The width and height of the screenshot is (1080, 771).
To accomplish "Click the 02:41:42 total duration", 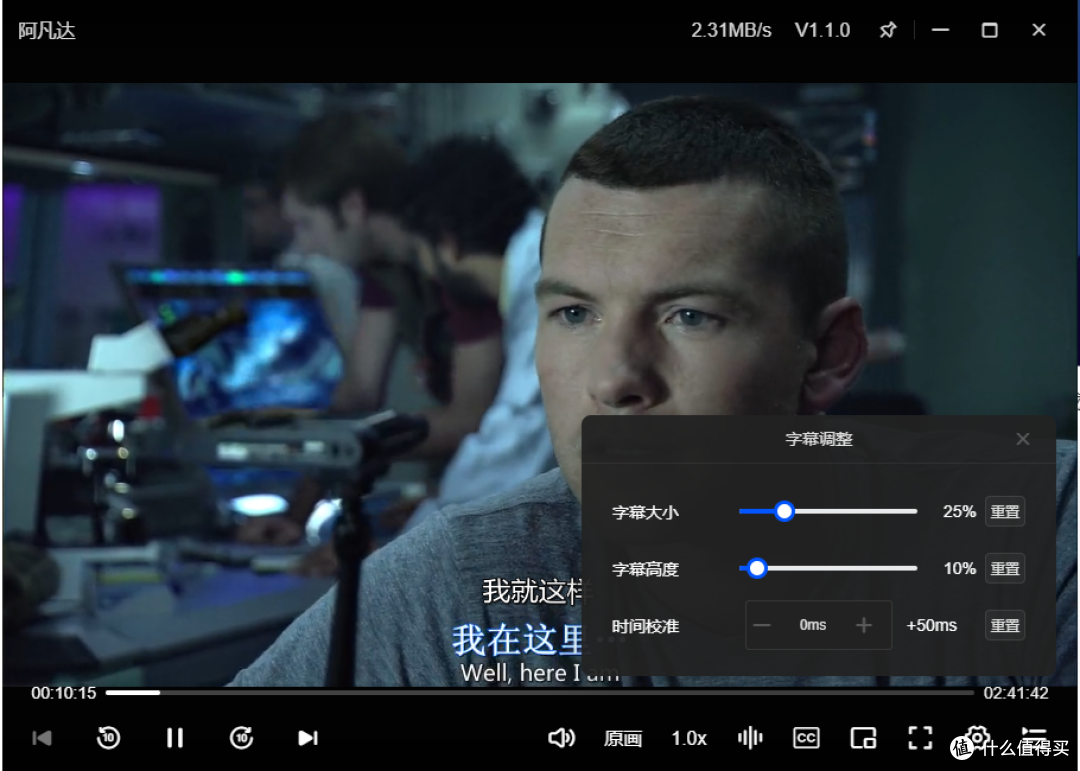I will (1016, 693).
